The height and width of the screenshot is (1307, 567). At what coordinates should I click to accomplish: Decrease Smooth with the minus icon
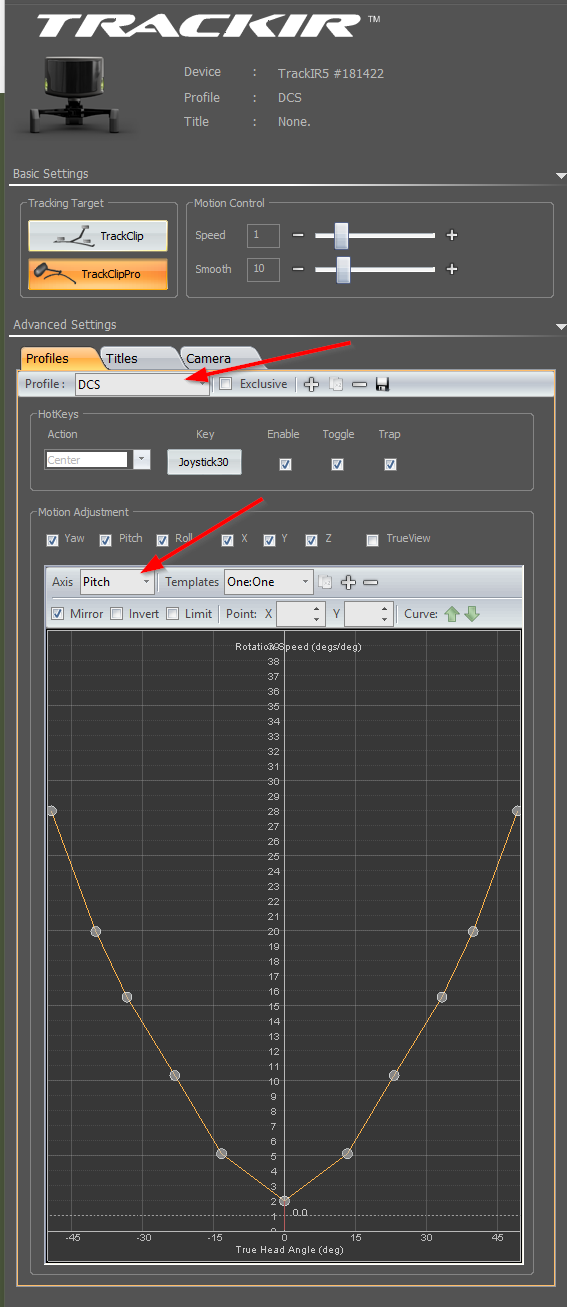298,269
